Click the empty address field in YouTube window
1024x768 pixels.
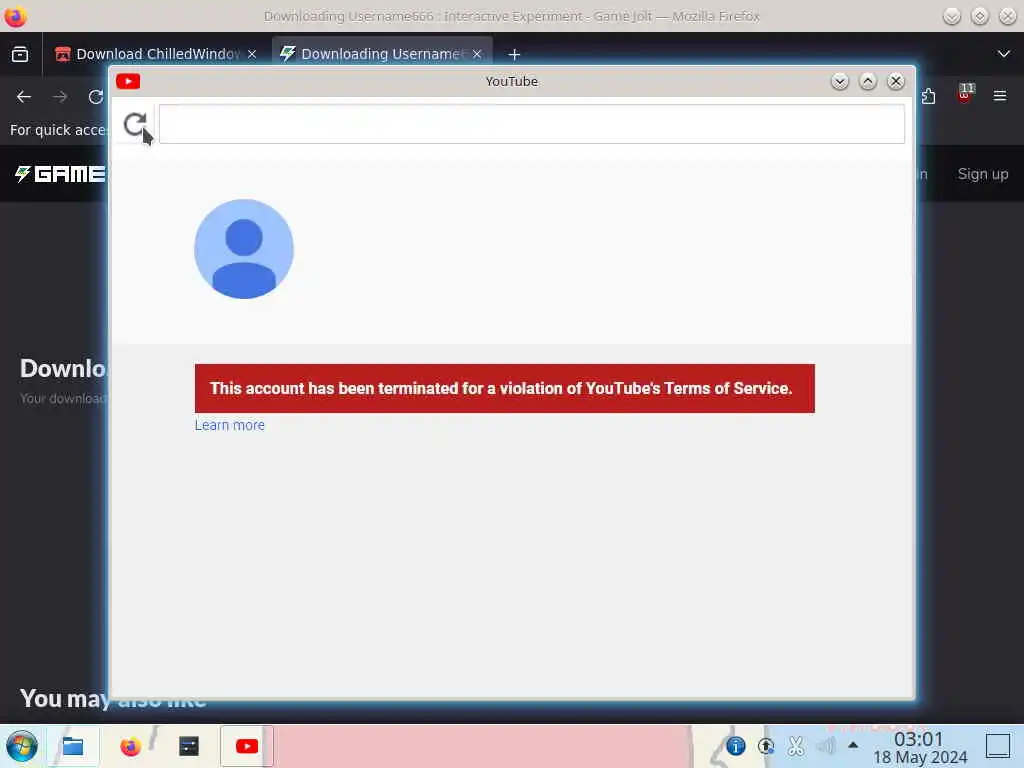[x=532, y=124]
